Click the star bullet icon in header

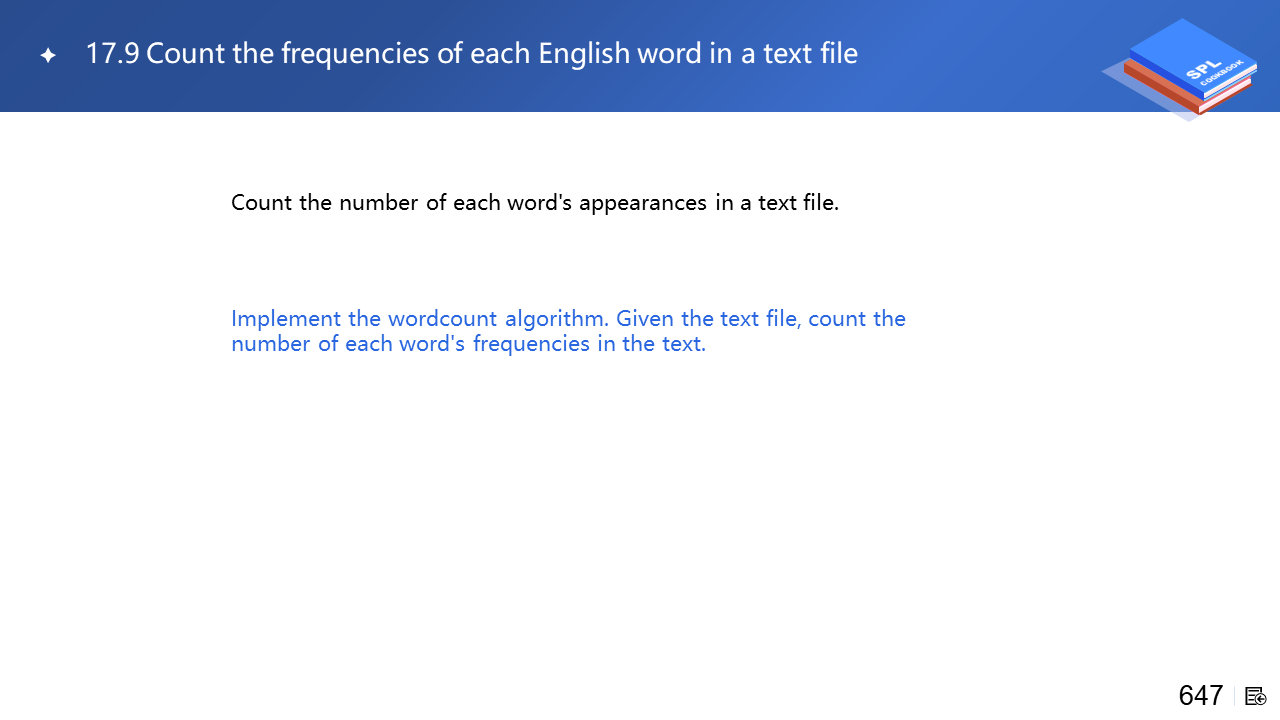click(x=48, y=56)
